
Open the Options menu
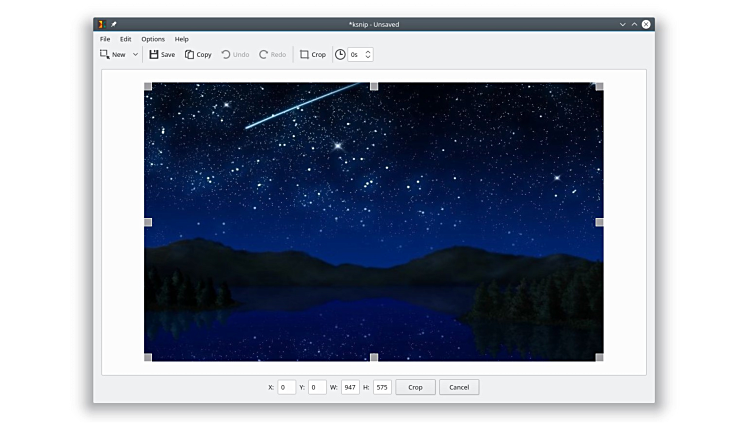pyautogui.click(x=153, y=39)
